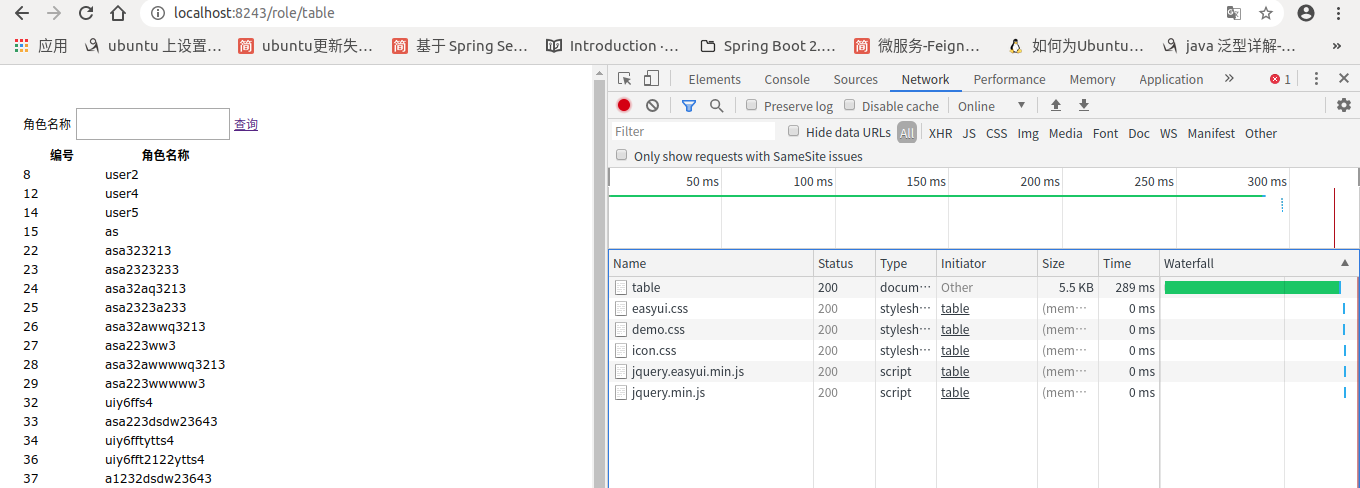Open the Introduction bookmark
Viewport: 1360px width, 488px height.
(612, 45)
